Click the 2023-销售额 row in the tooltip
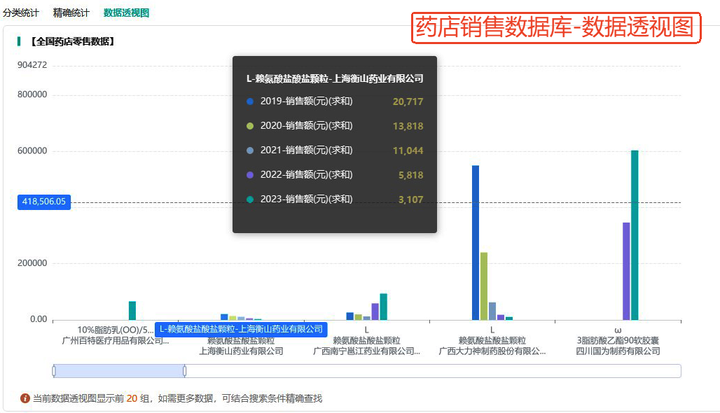Image resolution: width=720 pixels, height=413 pixels. [x=335, y=199]
